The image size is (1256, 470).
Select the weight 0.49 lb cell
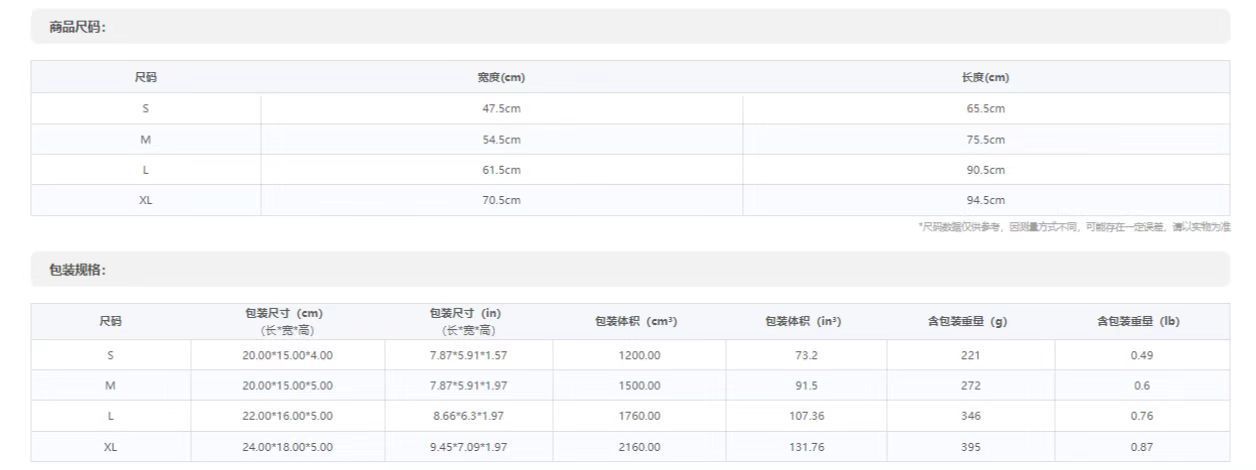click(1142, 355)
